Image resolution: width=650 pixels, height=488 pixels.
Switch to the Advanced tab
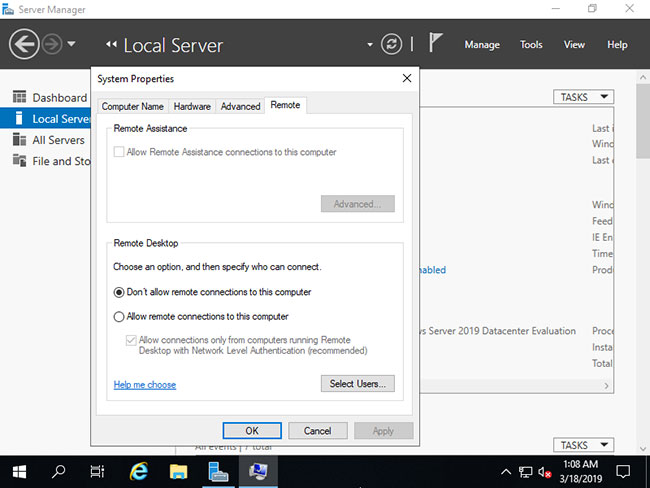tap(240, 107)
